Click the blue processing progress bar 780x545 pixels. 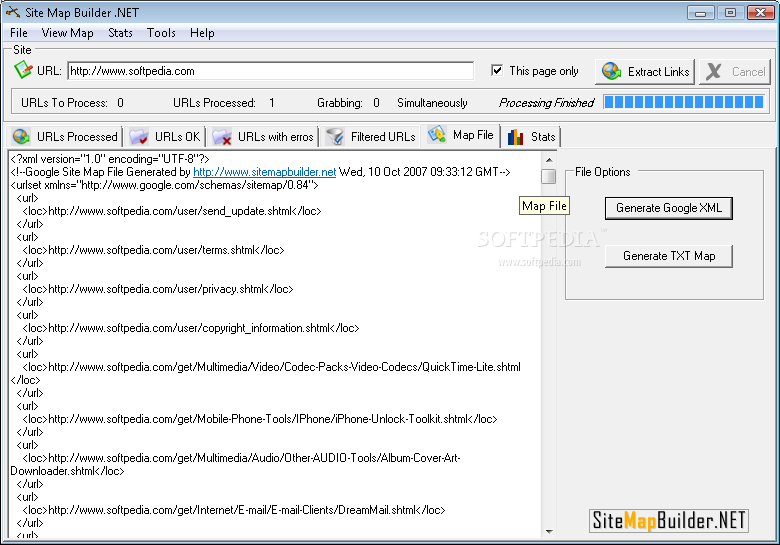coord(683,102)
